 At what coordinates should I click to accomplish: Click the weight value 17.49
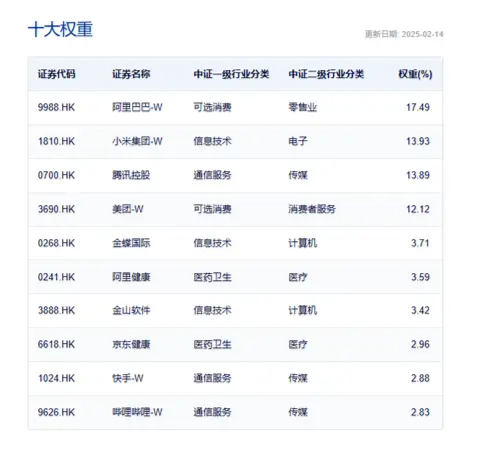[418, 107]
